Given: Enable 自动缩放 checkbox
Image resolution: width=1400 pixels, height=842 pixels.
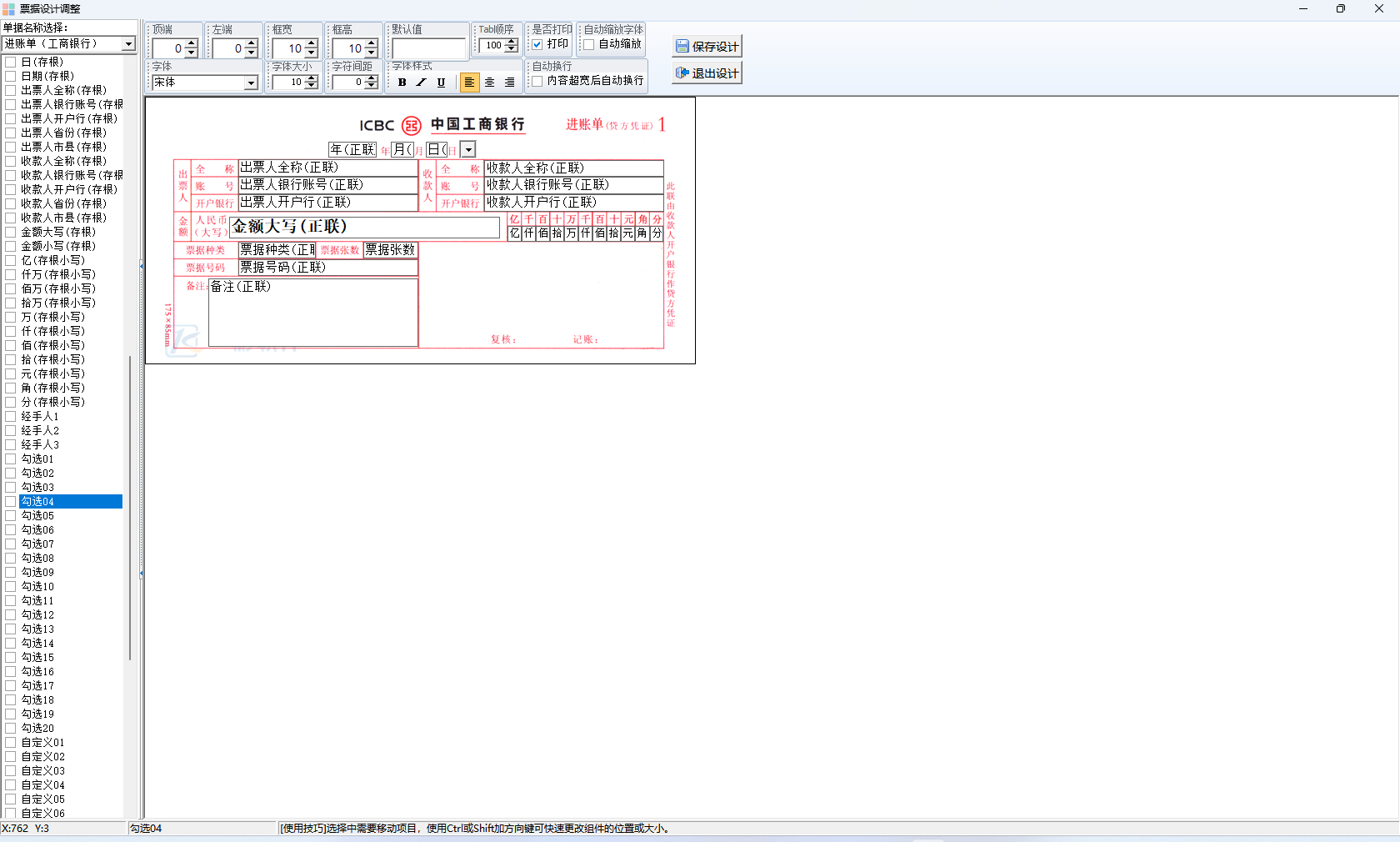Looking at the screenshot, I should (x=589, y=44).
